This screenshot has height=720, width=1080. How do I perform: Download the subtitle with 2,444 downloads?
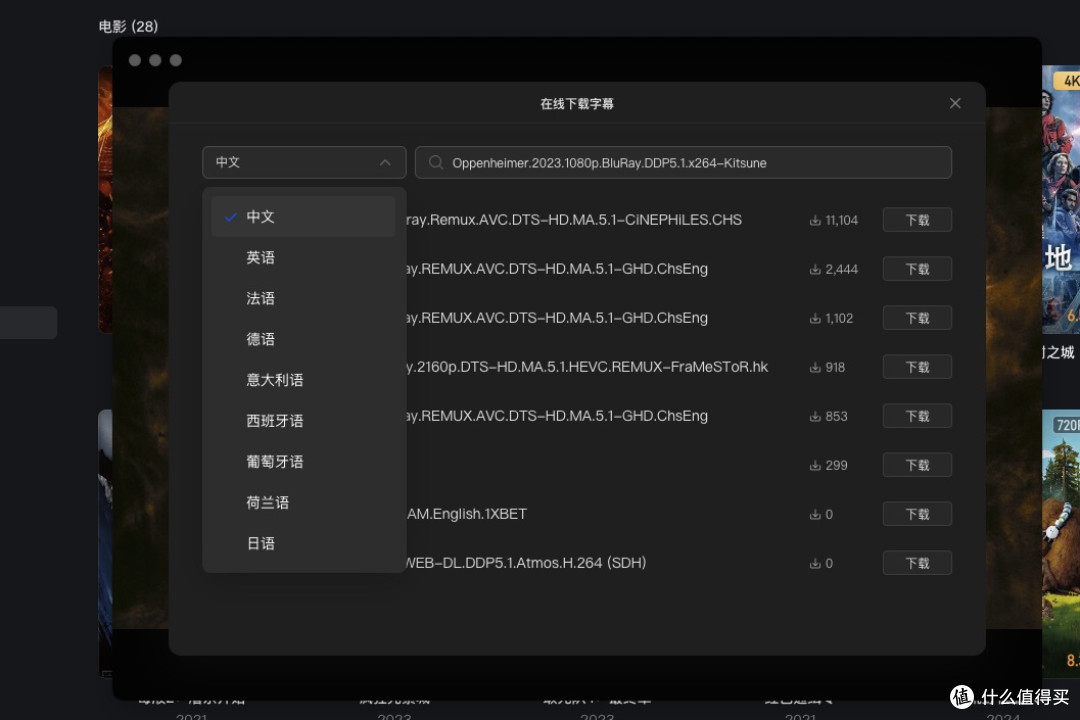pos(917,269)
